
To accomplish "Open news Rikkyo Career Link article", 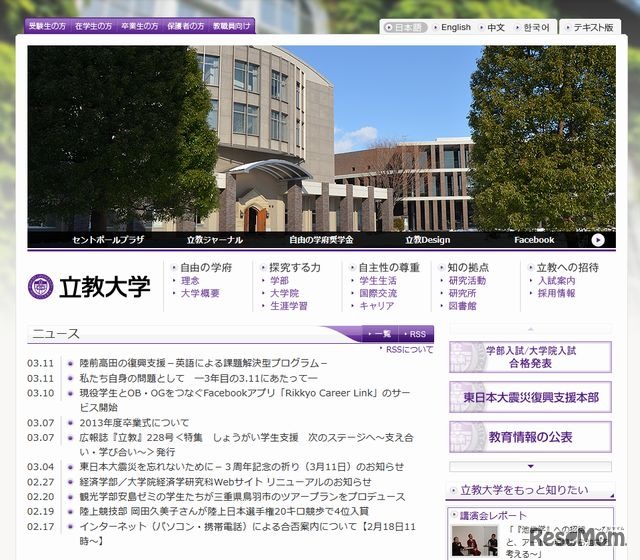I will click(x=245, y=400).
